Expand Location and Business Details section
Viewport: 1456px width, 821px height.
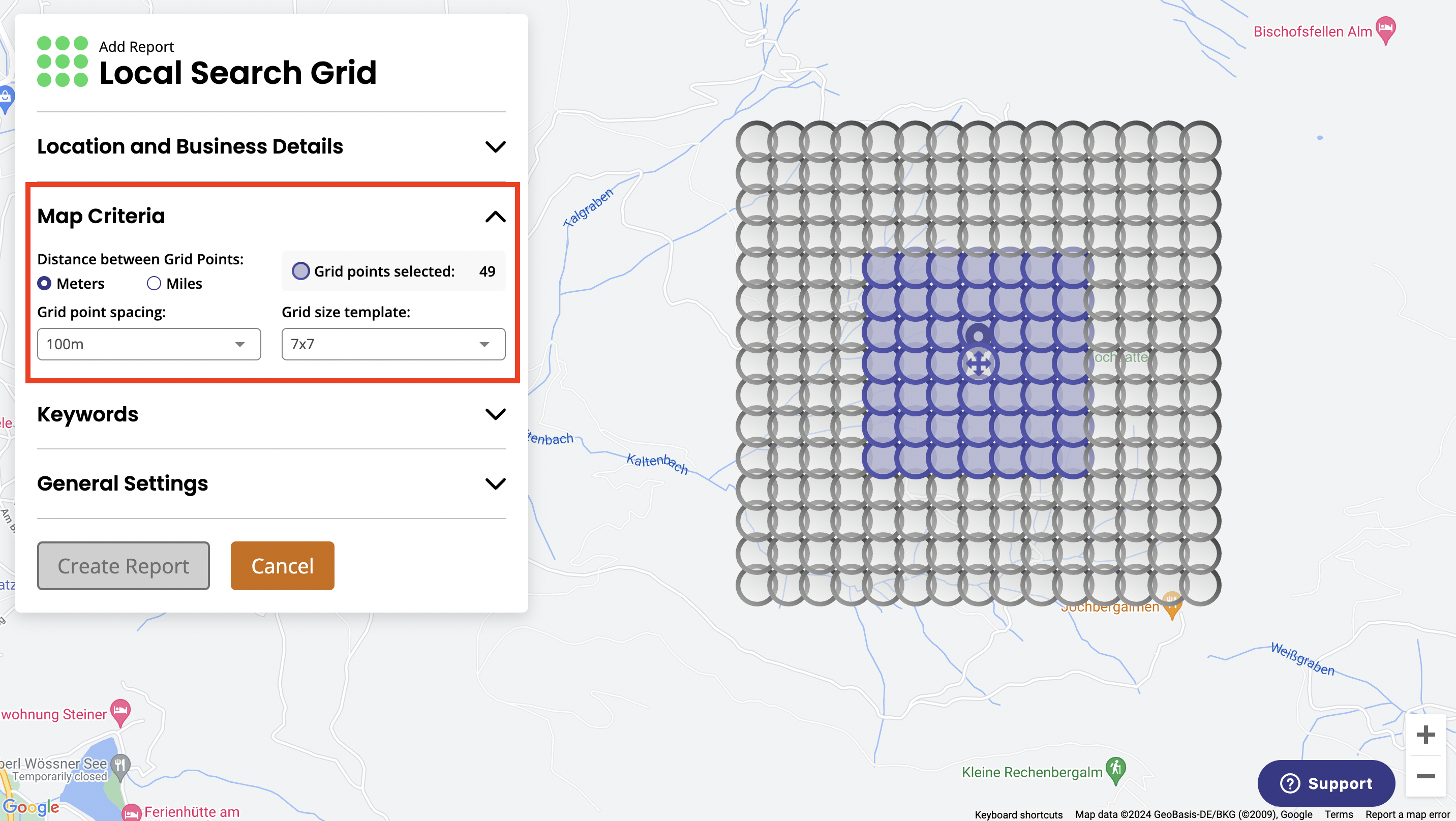click(495, 147)
